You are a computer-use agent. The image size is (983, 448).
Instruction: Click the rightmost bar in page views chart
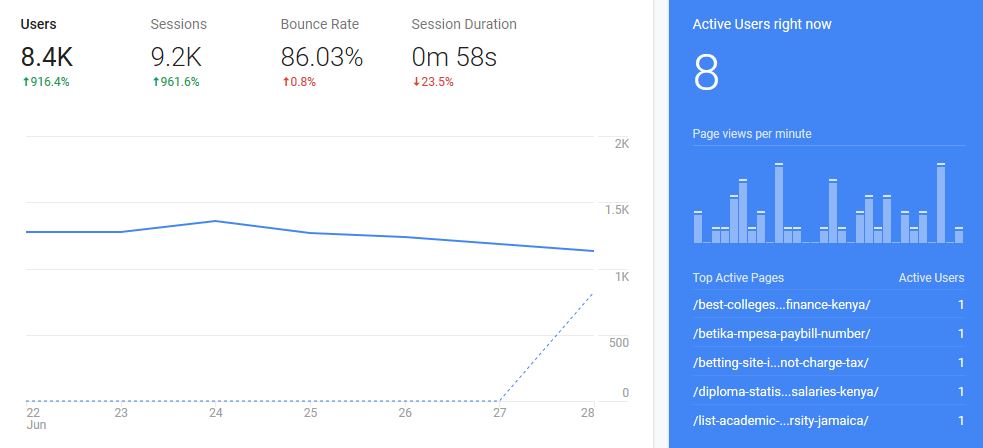(x=959, y=235)
